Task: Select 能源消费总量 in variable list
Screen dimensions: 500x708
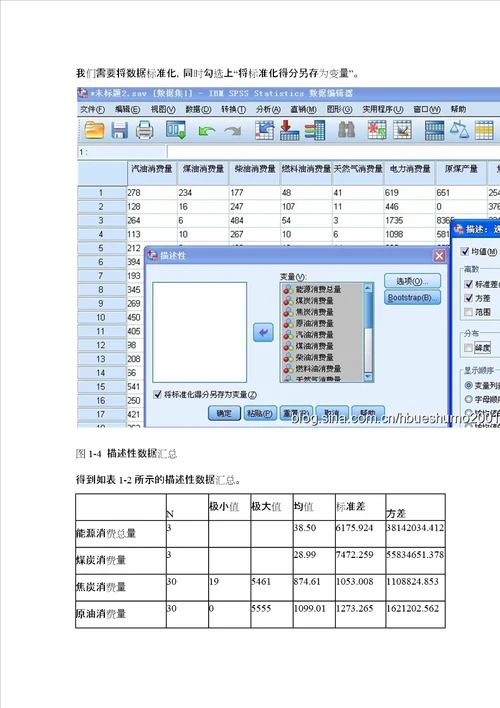Action: click(x=318, y=289)
